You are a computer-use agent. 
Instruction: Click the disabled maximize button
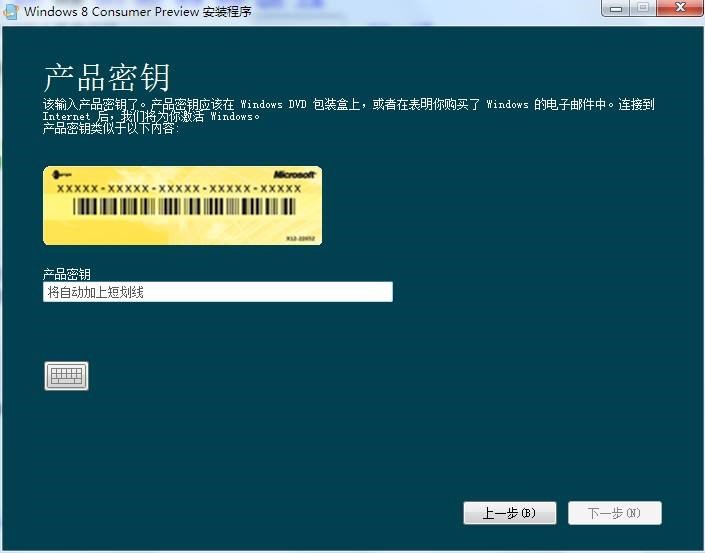[x=643, y=8]
